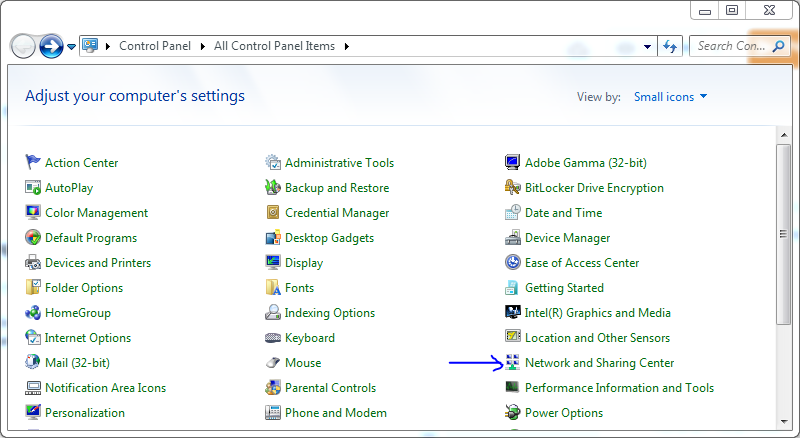Open the Intel(R) Graphics and Media icon
Viewport: 800px width, 438px height.
click(x=512, y=312)
